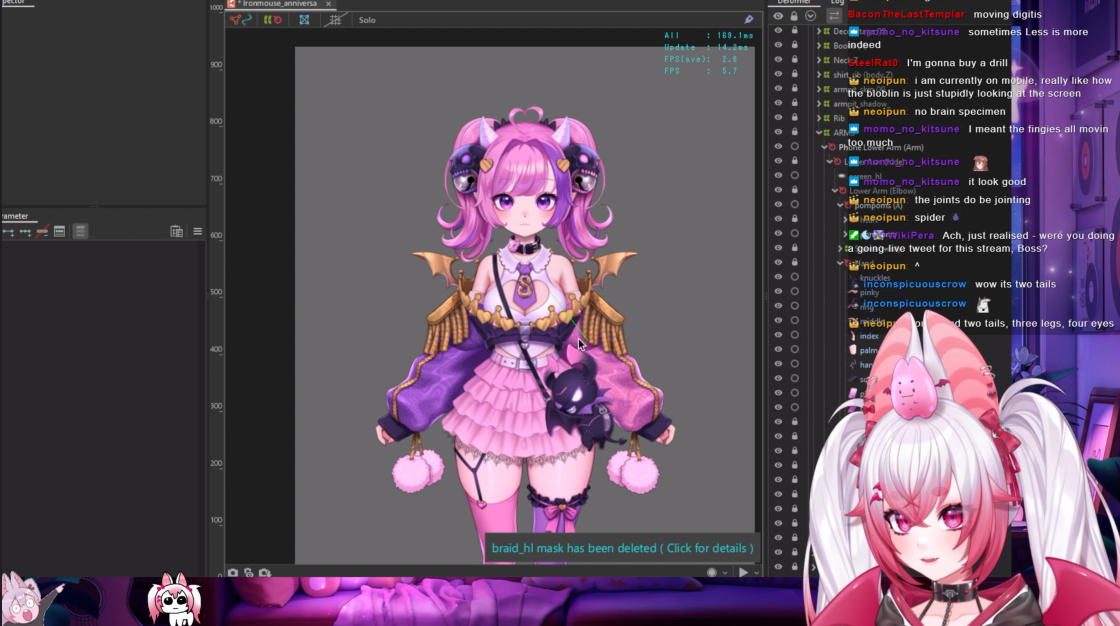This screenshot has height=626, width=1120.
Task: Hide the Rib deformer using its eye icon
Action: click(778, 118)
